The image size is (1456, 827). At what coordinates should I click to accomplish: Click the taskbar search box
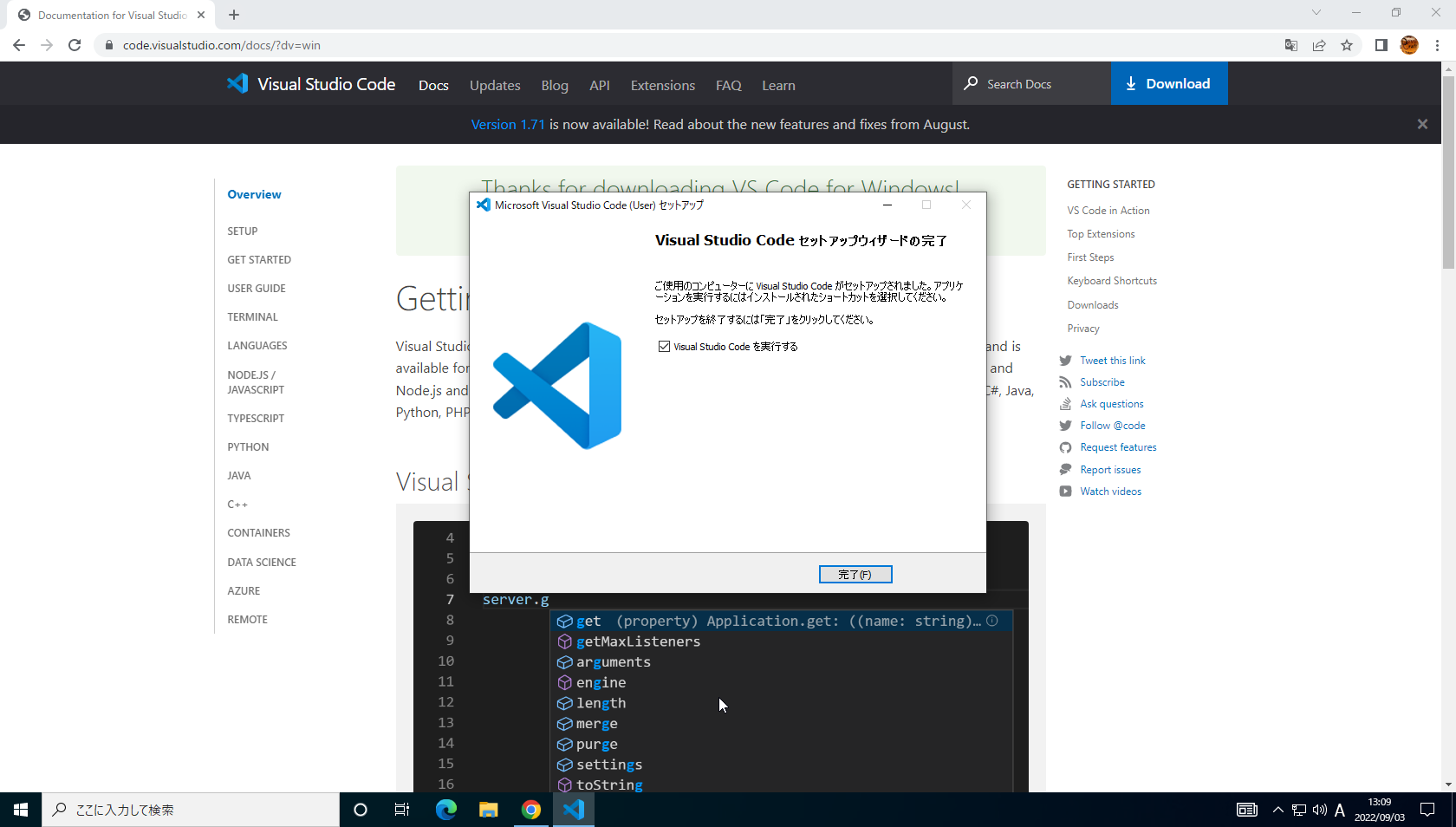(191, 810)
